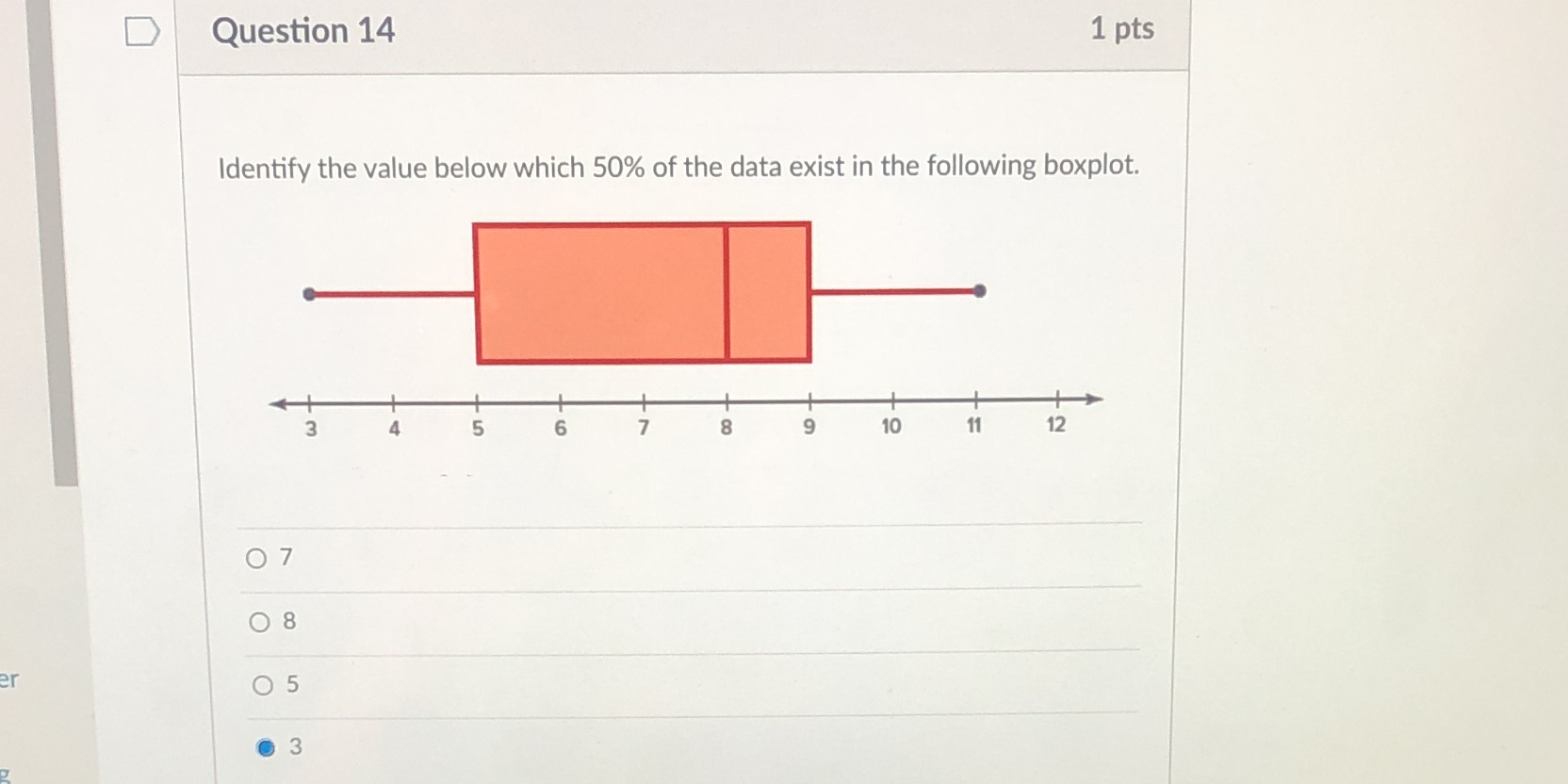Click the number 3 on the axis
Image resolution: width=1568 pixels, height=784 pixels.
310,427
